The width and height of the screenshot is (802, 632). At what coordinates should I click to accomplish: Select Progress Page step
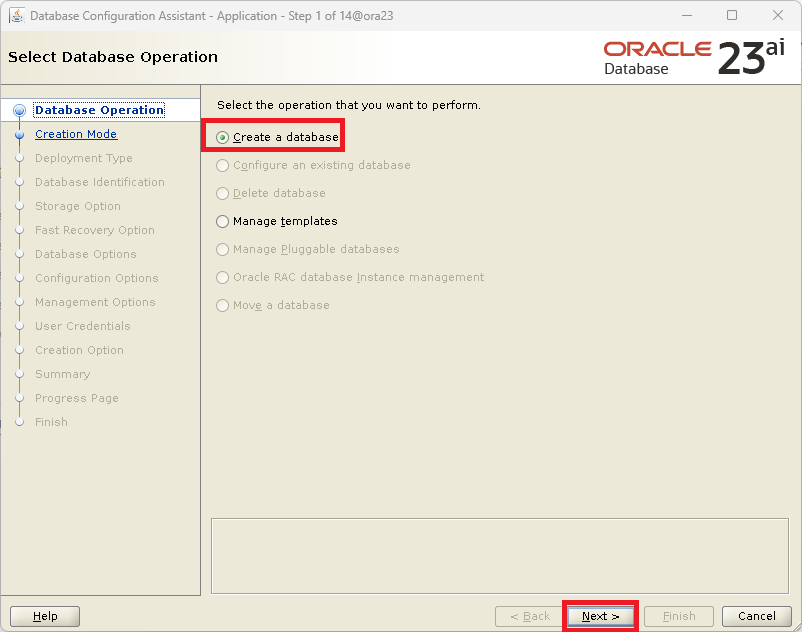pos(77,398)
